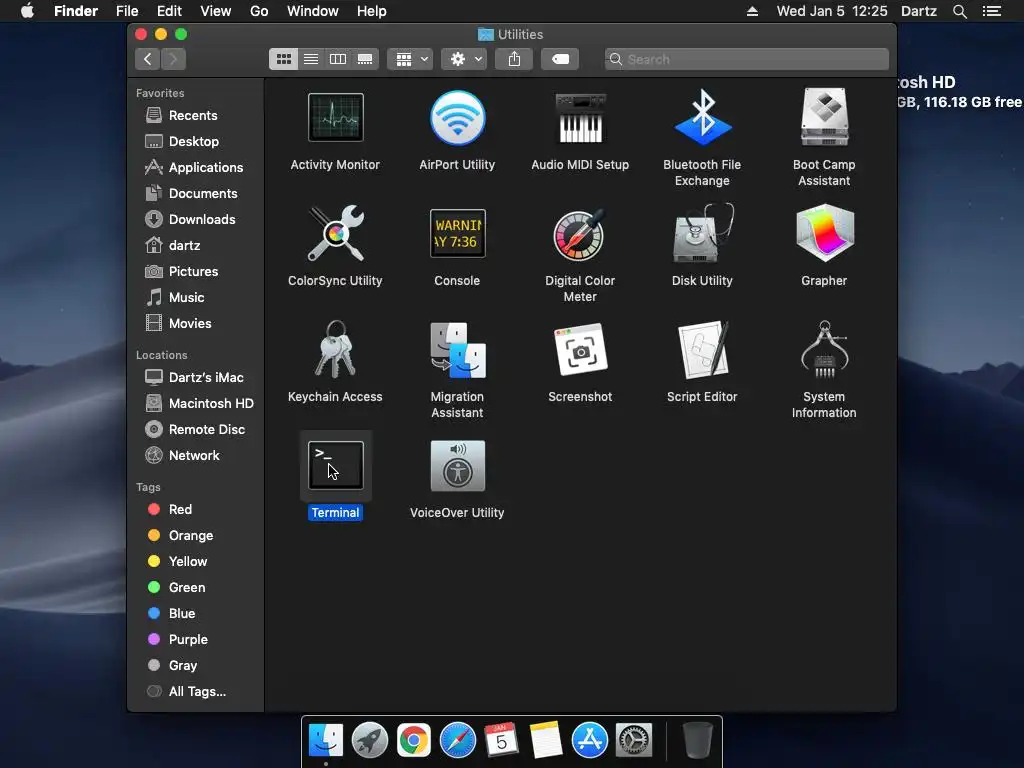Select the System Information icon
Screen dimensions: 1024x768
(x=824, y=349)
